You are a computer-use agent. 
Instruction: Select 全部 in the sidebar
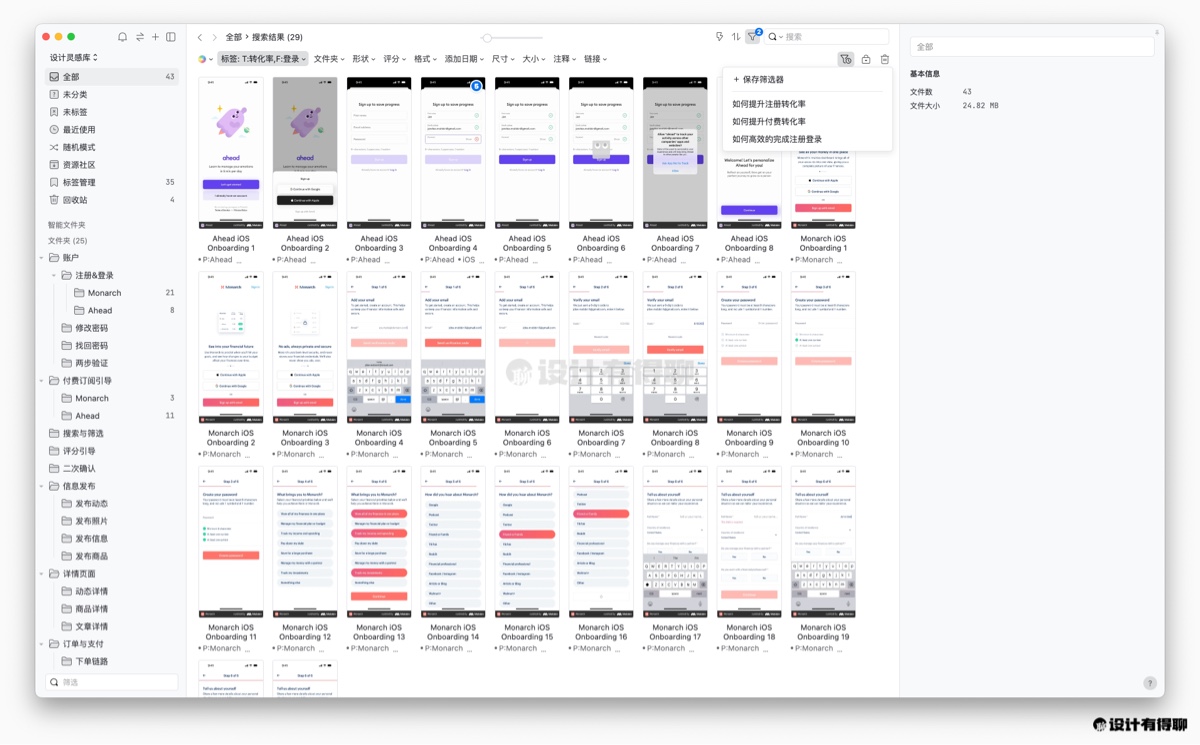click(x=113, y=76)
